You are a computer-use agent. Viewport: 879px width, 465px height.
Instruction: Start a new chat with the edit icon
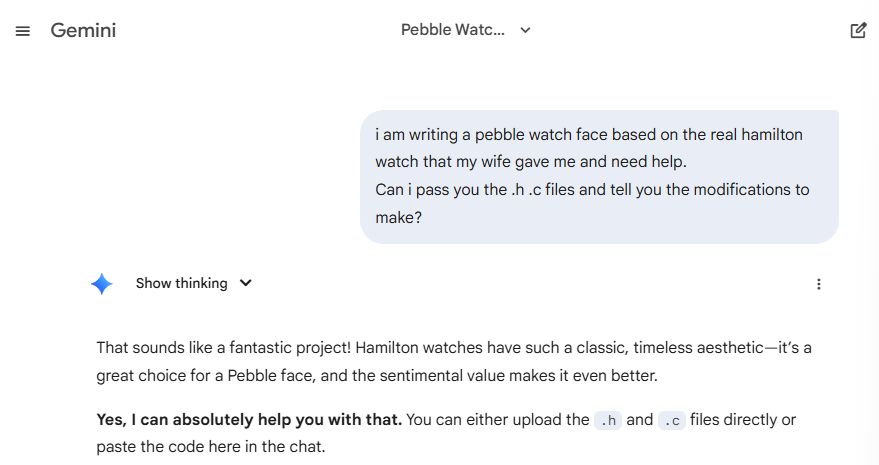point(858,30)
